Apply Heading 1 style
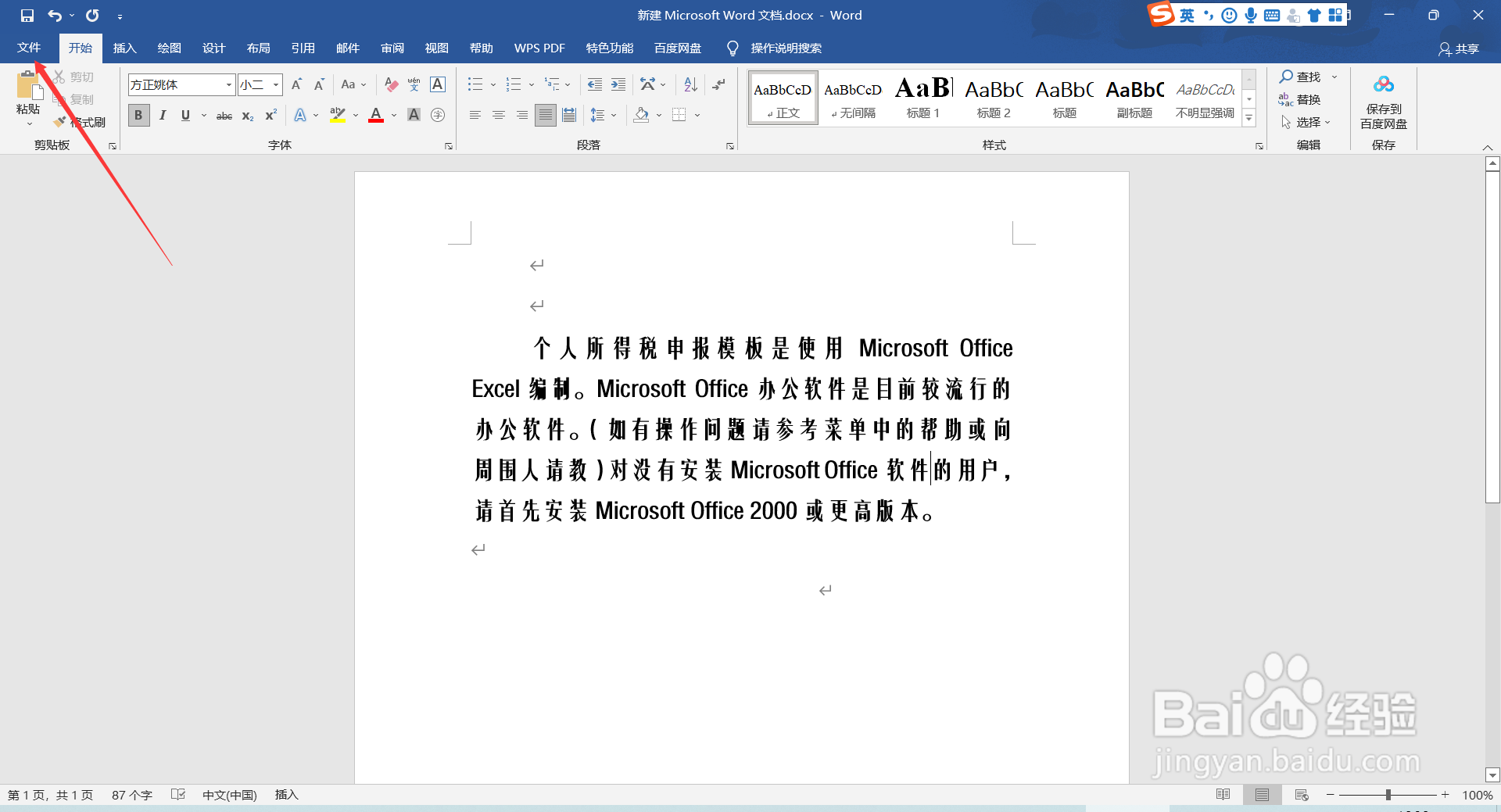The image size is (1501, 812). [x=923, y=98]
